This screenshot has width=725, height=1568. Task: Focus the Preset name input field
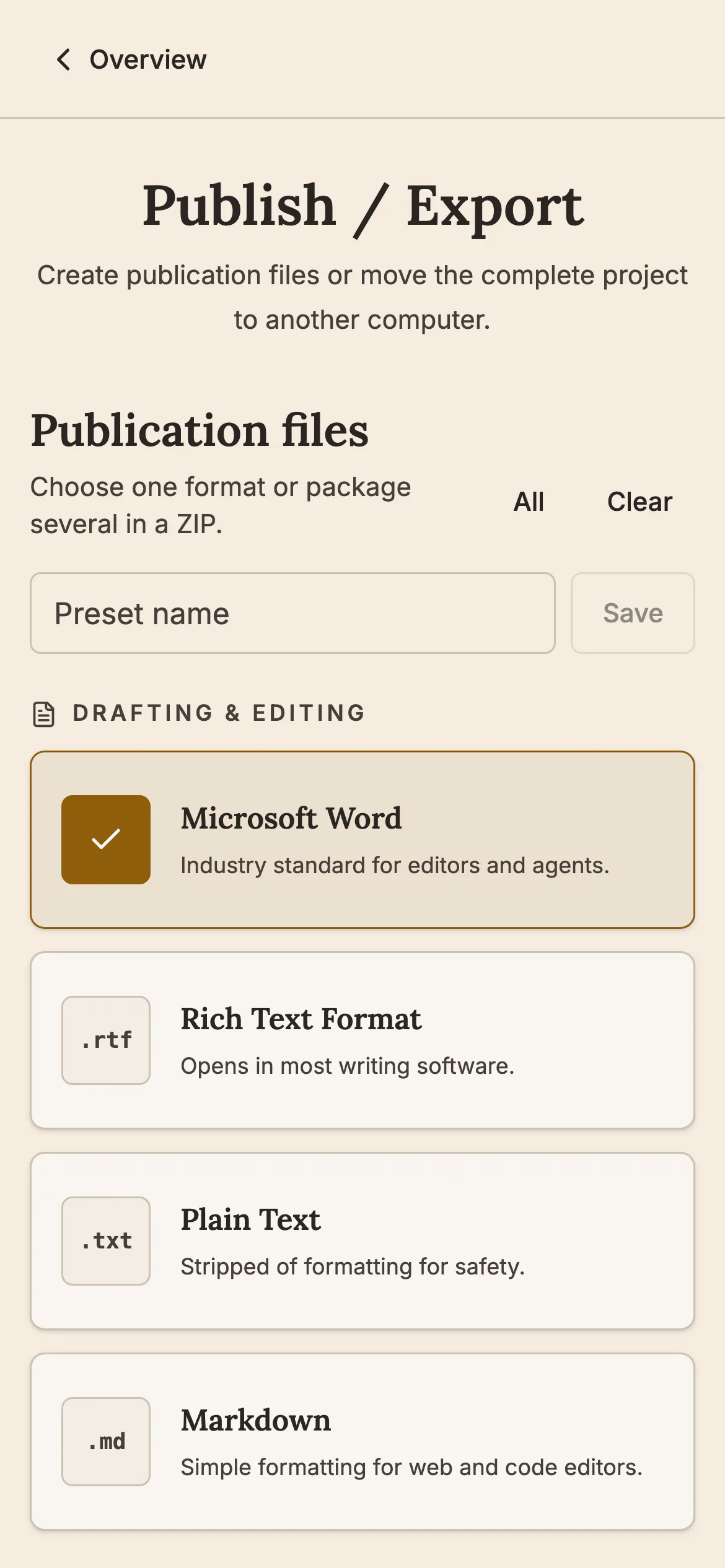pos(292,613)
